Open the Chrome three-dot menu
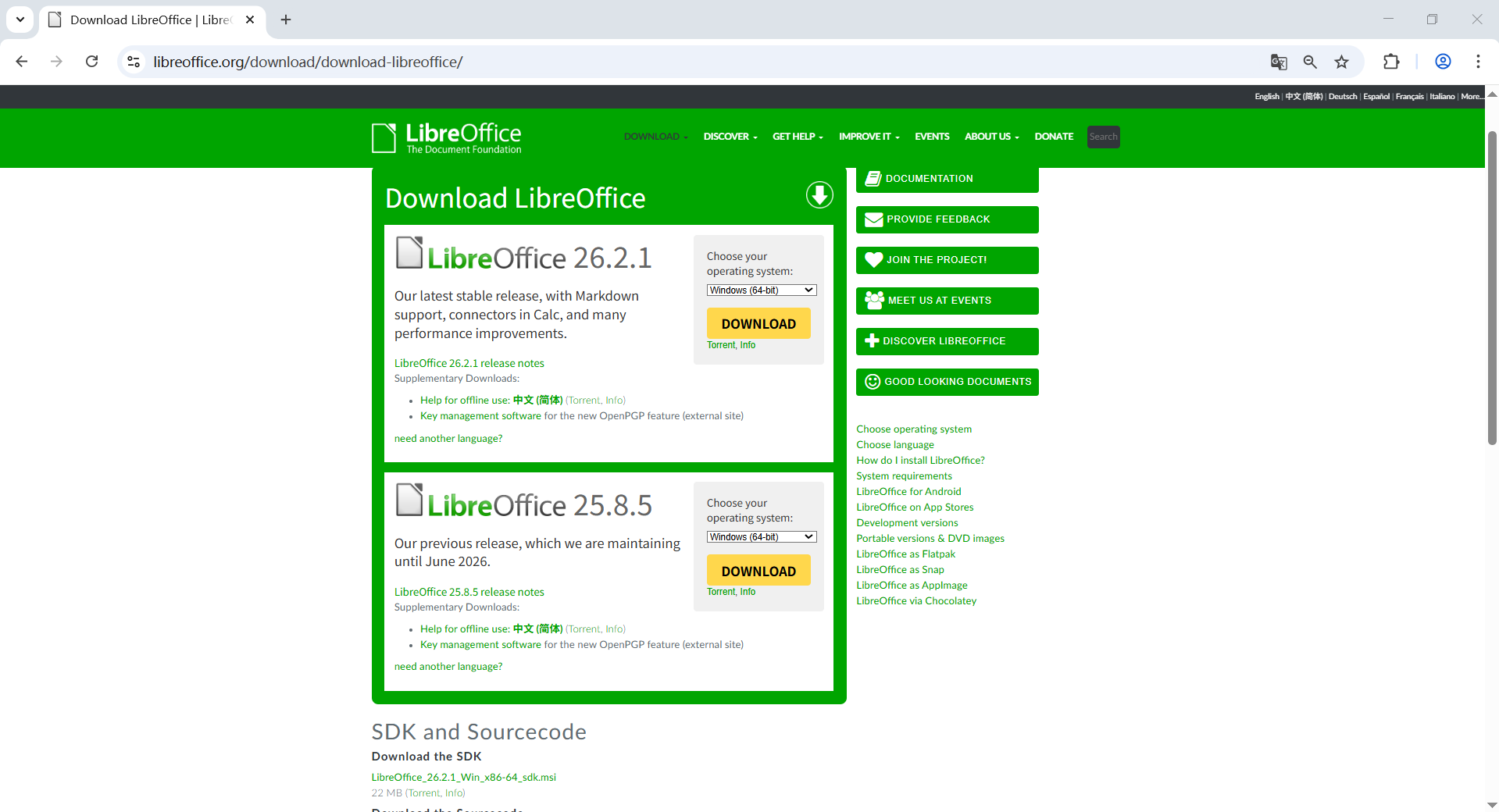Image resolution: width=1499 pixels, height=812 pixels. pyautogui.click(x=1478, y=62)
